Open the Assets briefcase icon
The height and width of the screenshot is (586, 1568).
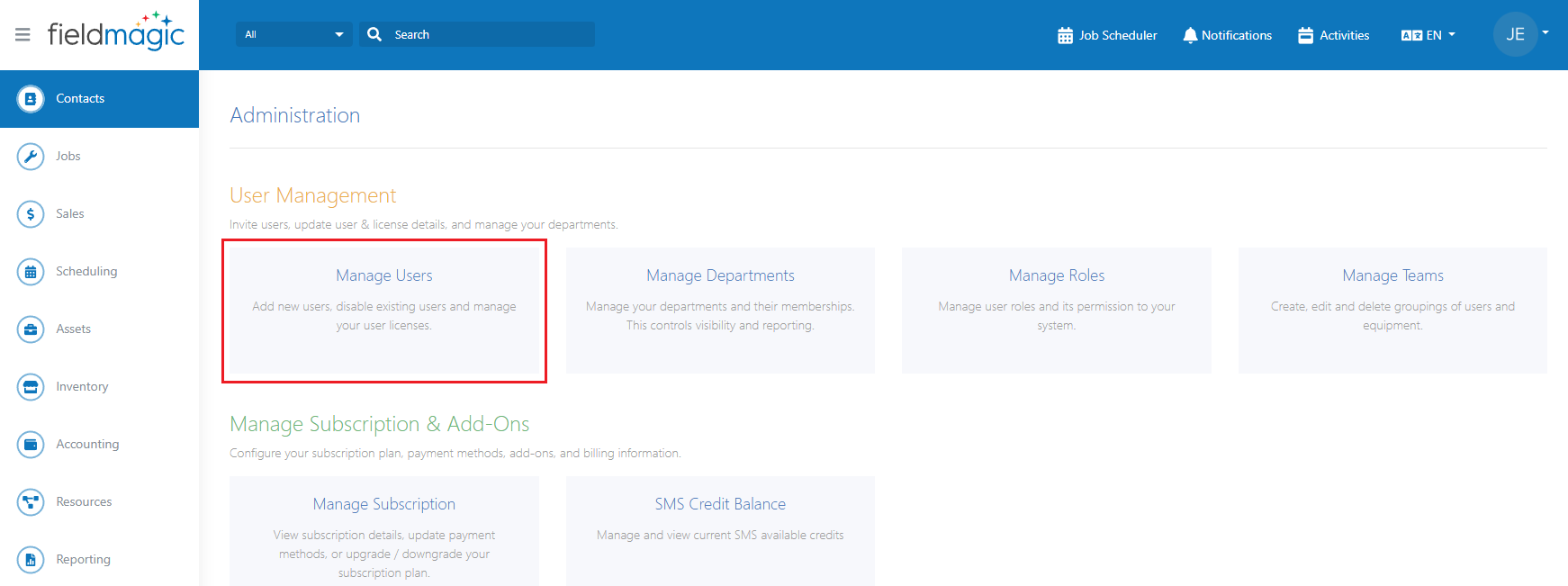tap(31, 329)
